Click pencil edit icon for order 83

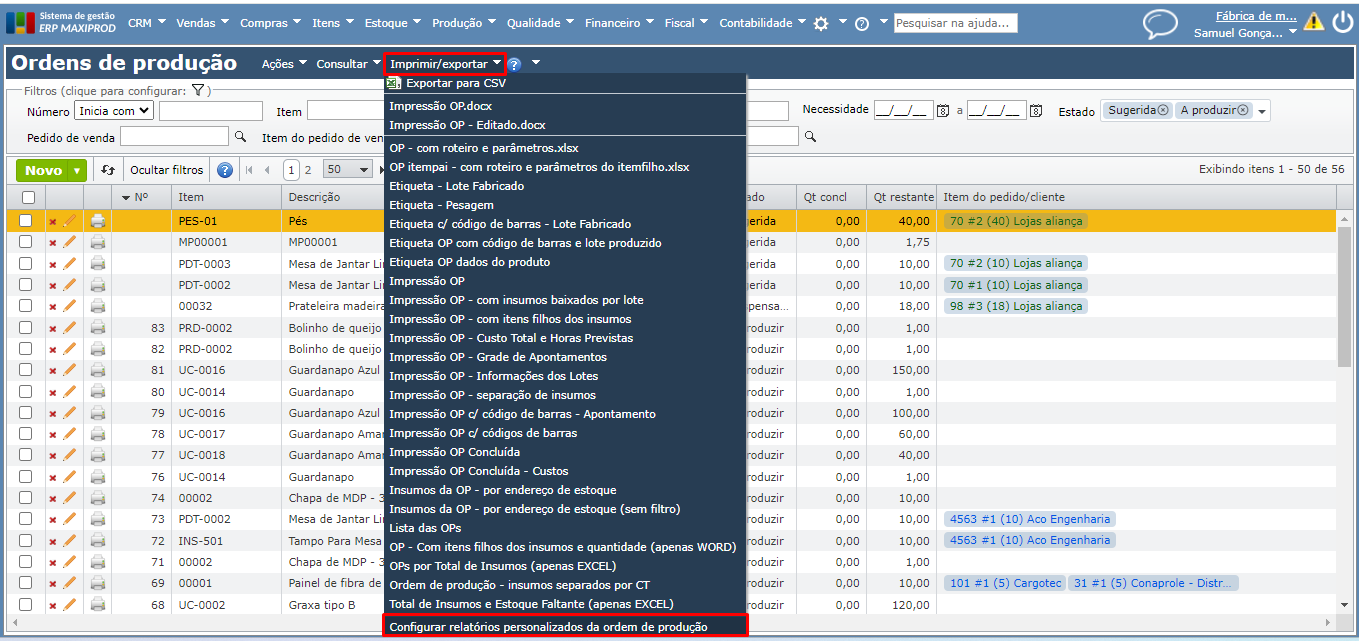[69, 328]
